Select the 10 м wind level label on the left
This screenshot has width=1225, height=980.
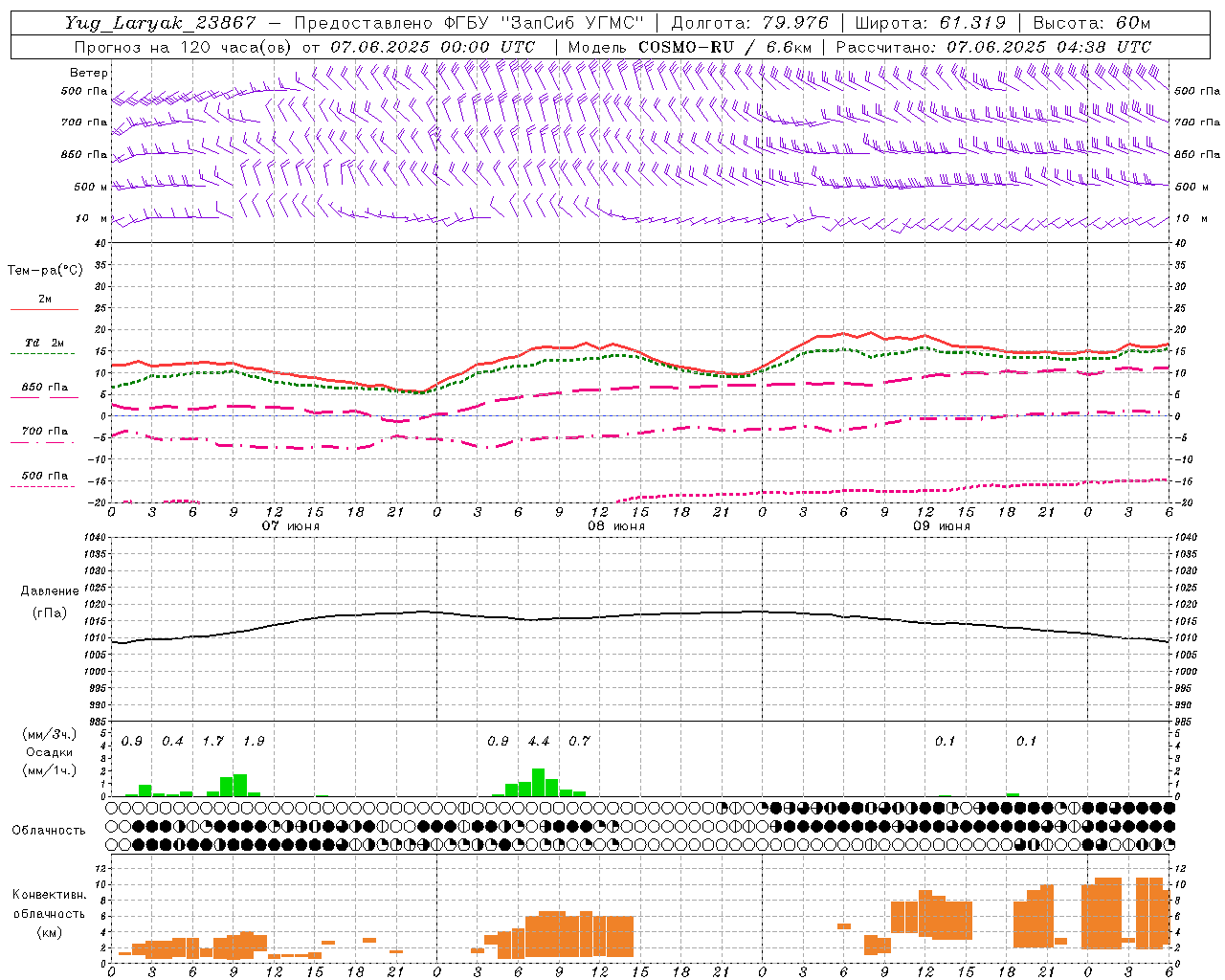92,218
